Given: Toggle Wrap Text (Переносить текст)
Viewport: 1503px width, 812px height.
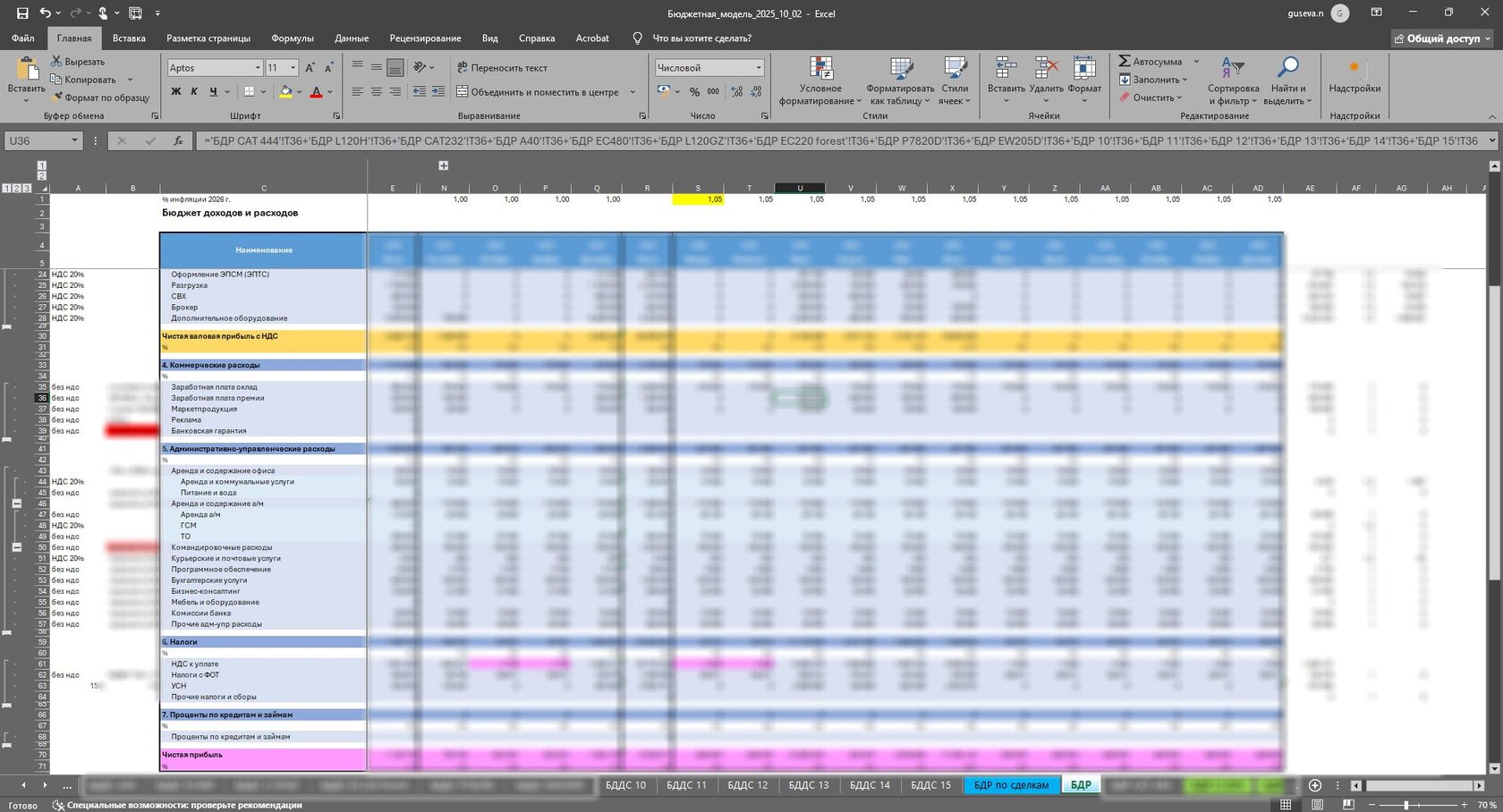Looking at the screenshot, I should [502, 67].
